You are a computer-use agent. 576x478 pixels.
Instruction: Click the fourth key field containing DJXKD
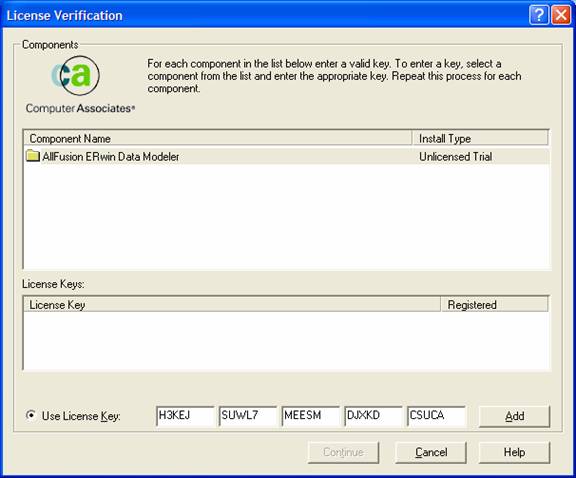(374, 416)
